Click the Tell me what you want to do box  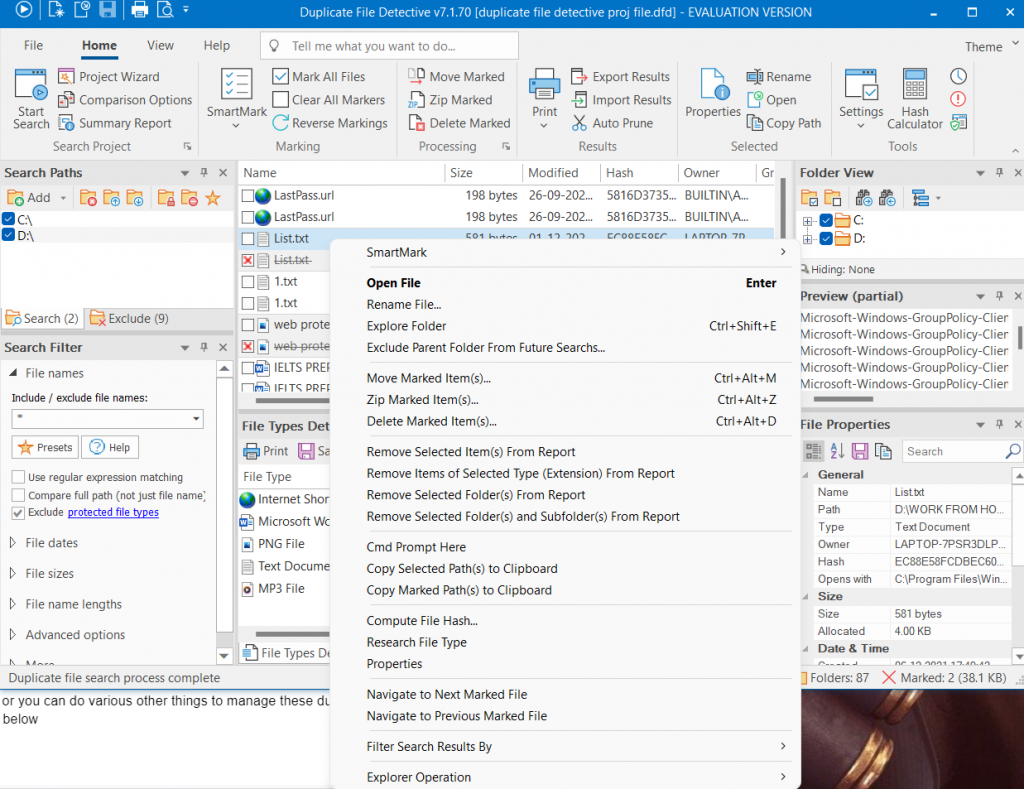(x=389, y=46)
